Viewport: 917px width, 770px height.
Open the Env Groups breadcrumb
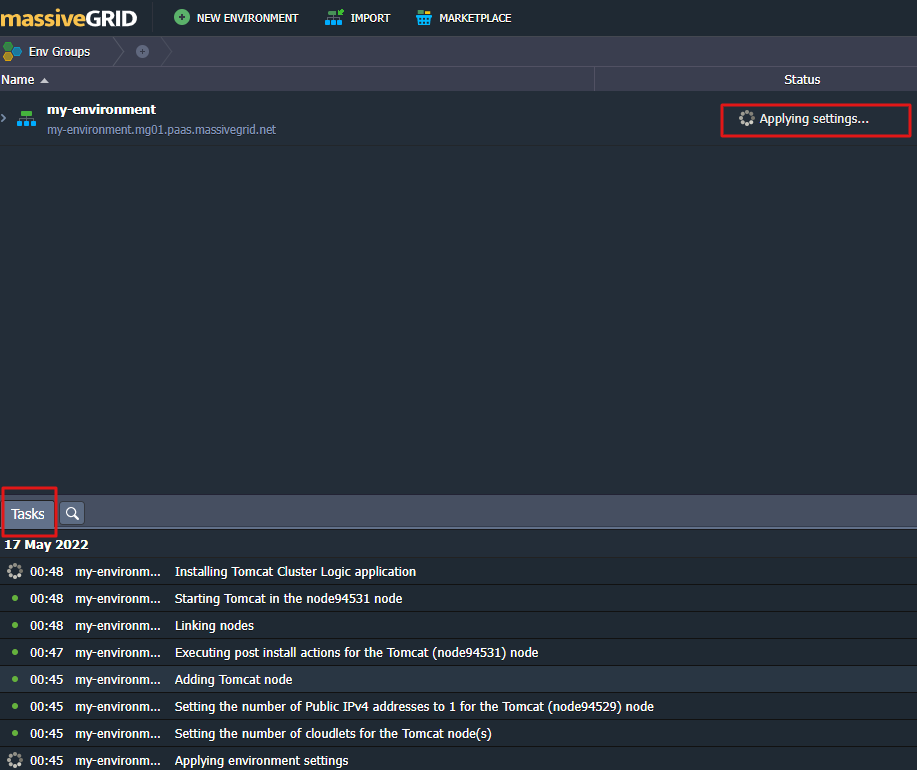click(x=59, y=51)
